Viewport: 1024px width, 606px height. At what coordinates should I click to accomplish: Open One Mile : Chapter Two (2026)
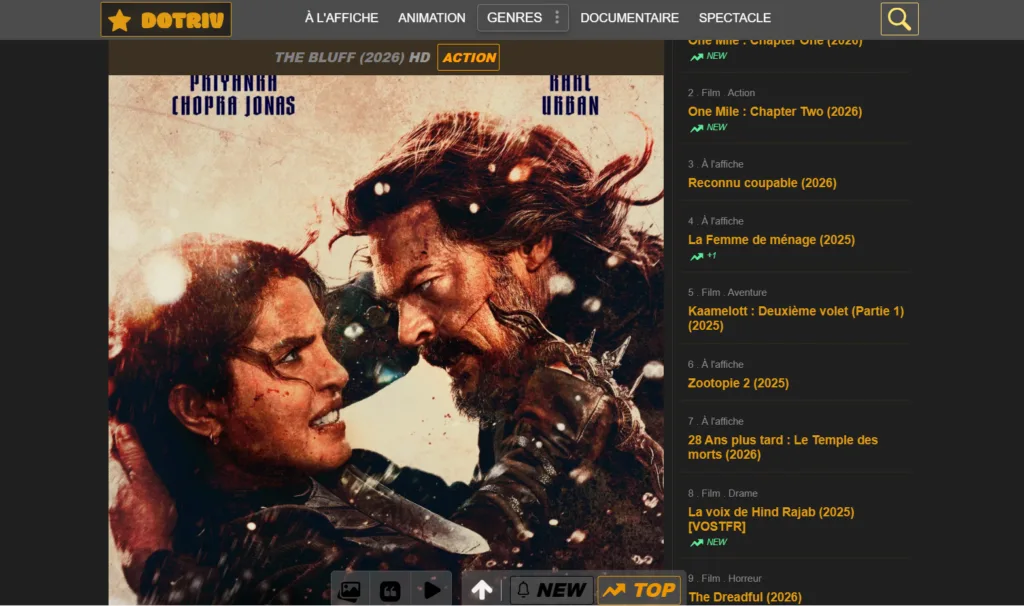(x=774, y=112)
